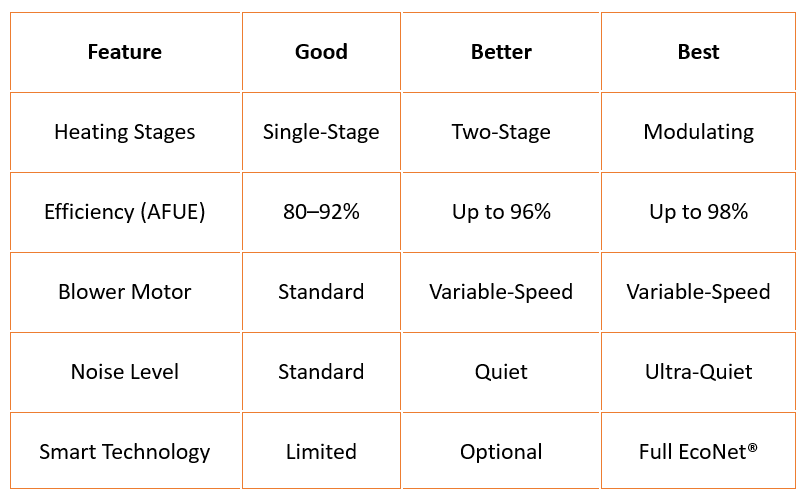Click the Up to 98% cell
This screenshot has height=499, width=805.
698,212
